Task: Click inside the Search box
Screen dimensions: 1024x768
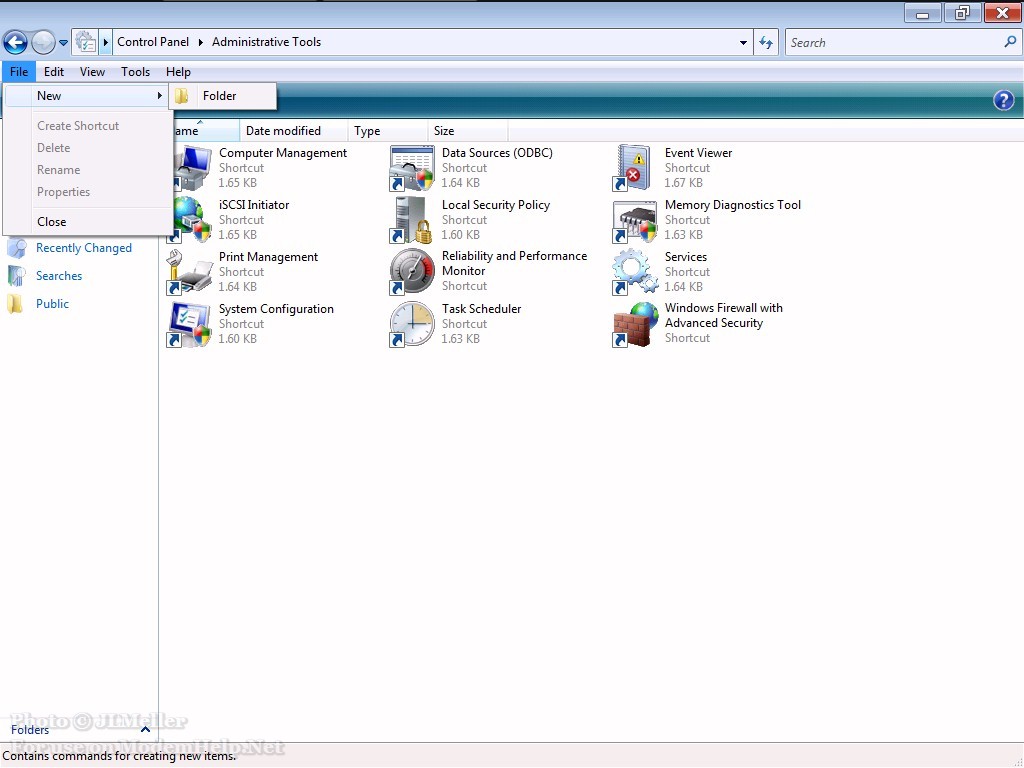Action: coord(895,42)
